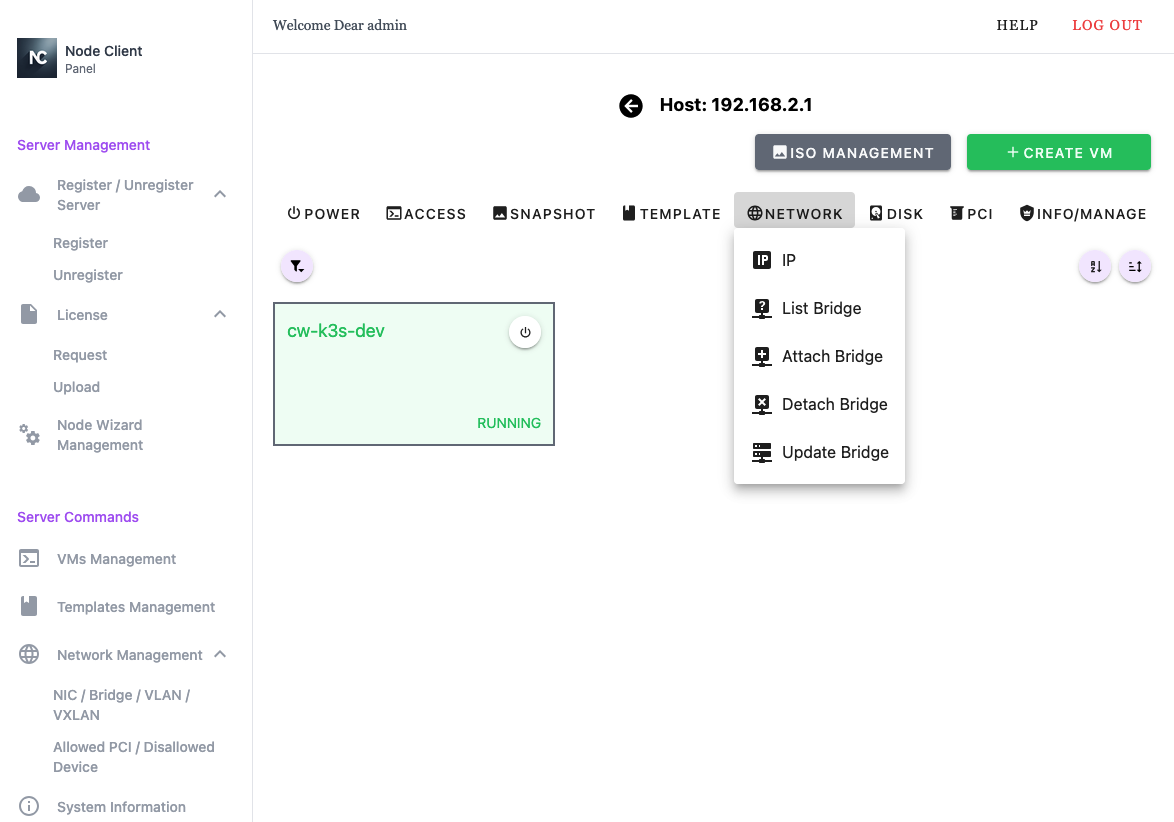Open ISO Management

[x=852, y=153]
